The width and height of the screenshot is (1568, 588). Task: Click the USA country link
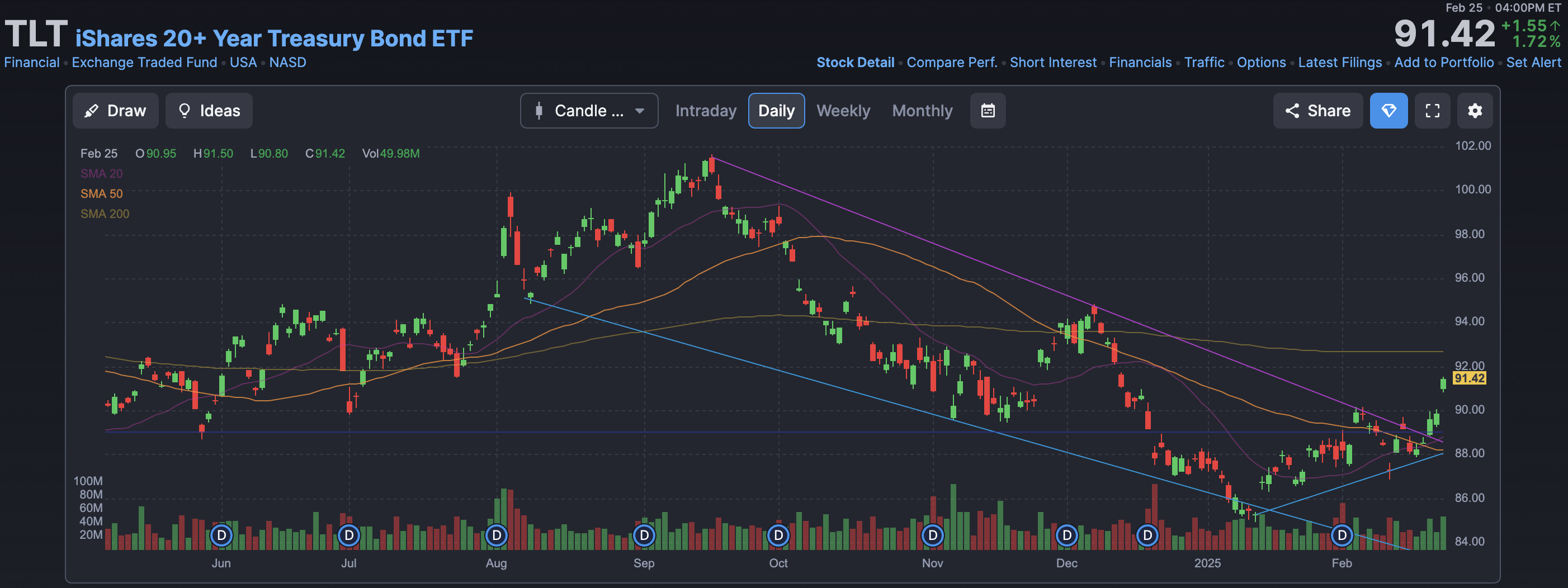(x=243, y=63)
